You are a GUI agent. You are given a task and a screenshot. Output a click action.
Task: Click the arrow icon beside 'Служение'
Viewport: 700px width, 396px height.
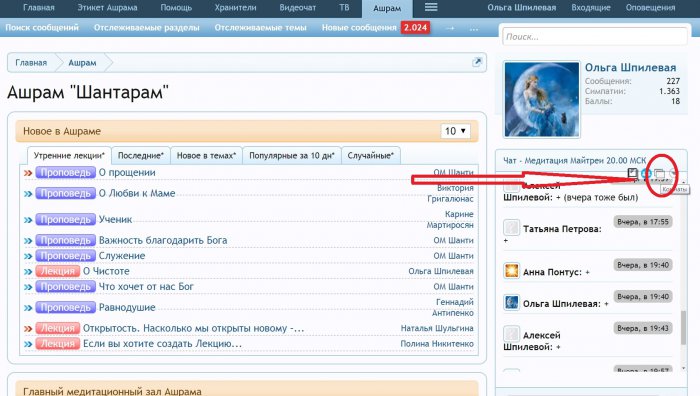pyautogui.click(x=28, y=256)
